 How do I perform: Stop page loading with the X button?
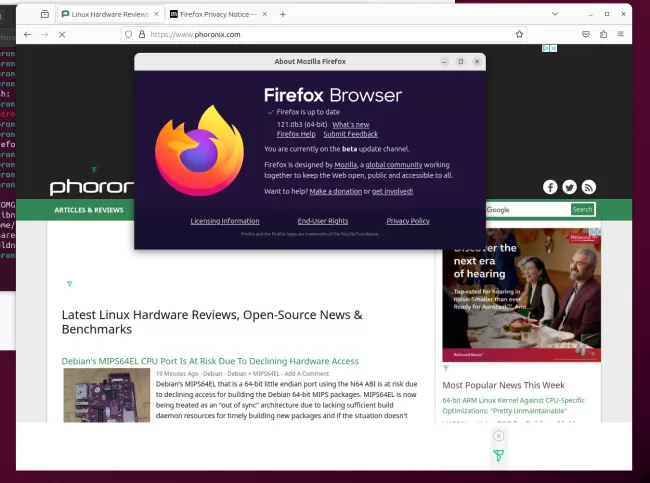coord(62,34)
